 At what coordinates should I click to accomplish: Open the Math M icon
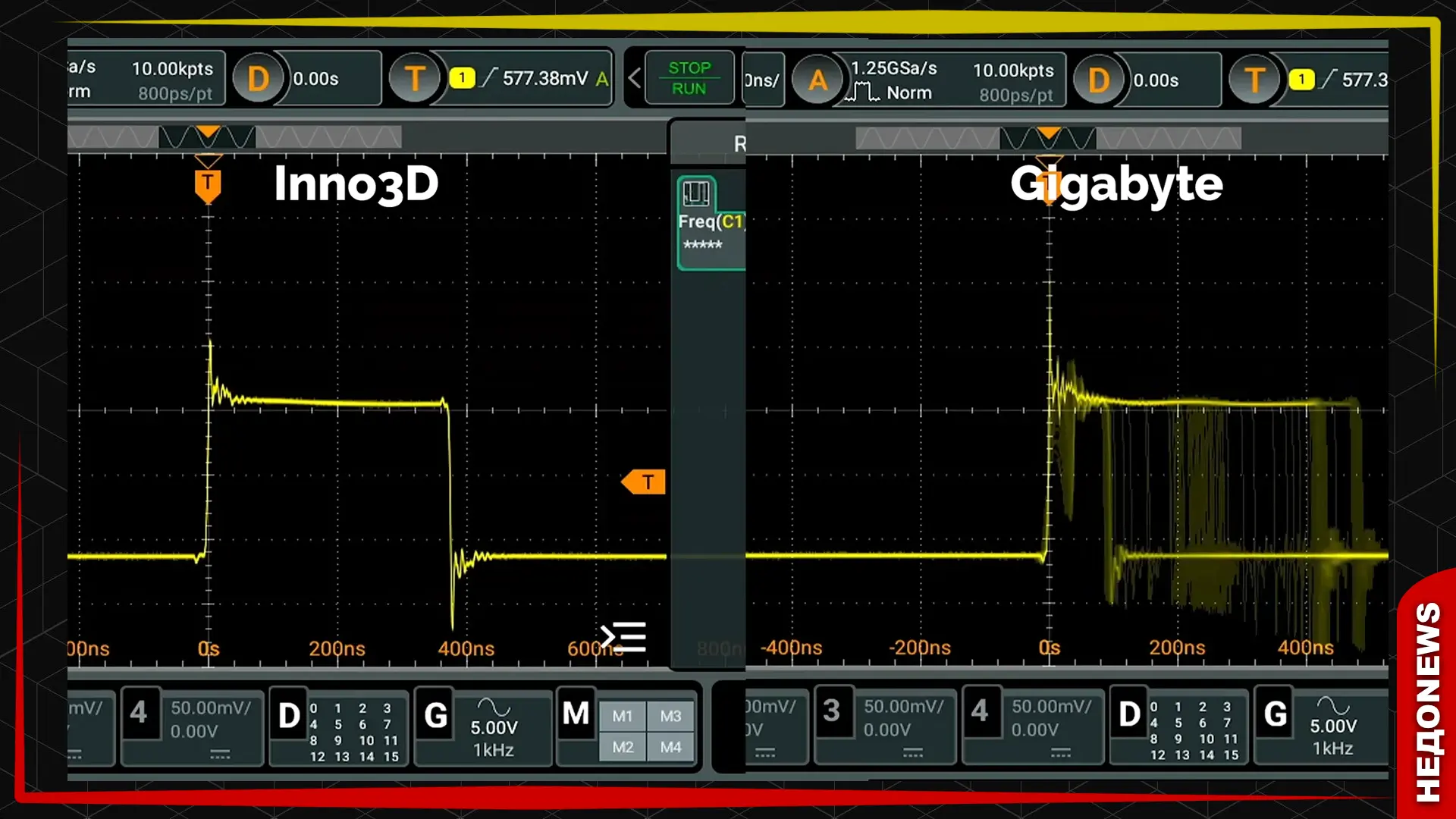576,713
